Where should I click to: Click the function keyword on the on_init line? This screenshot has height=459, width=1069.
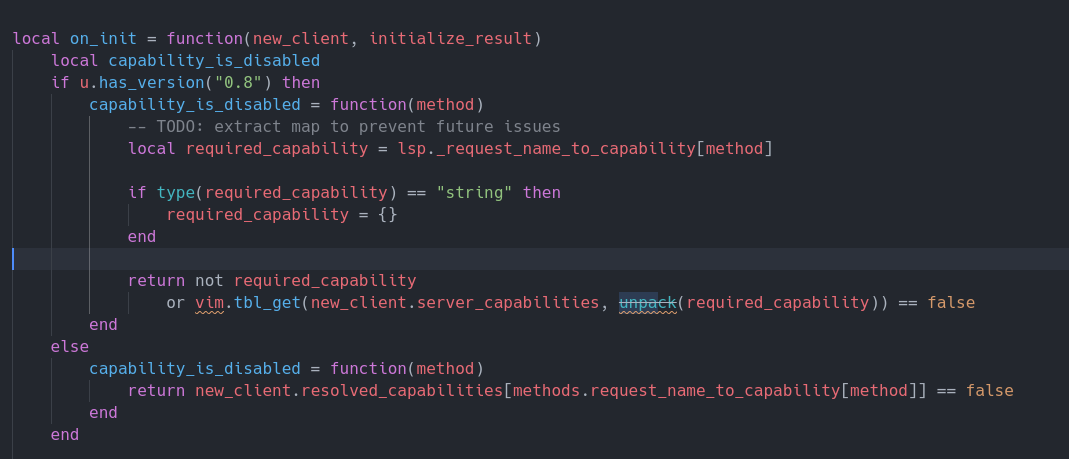[205, 38]
